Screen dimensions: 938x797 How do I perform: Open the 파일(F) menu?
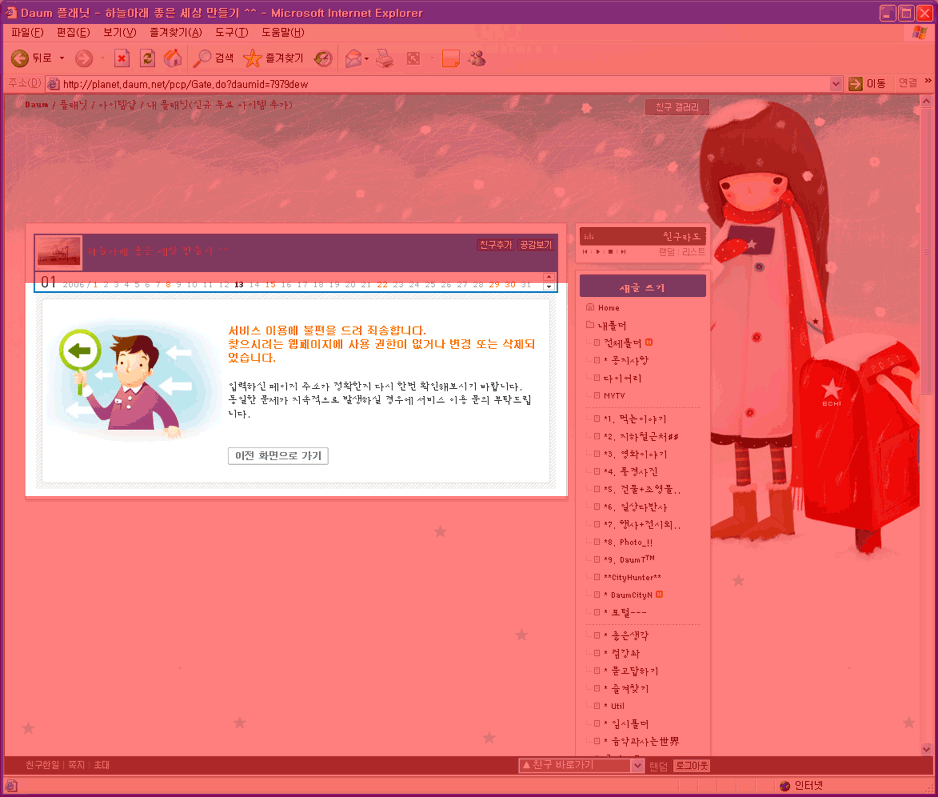[28, 32]
